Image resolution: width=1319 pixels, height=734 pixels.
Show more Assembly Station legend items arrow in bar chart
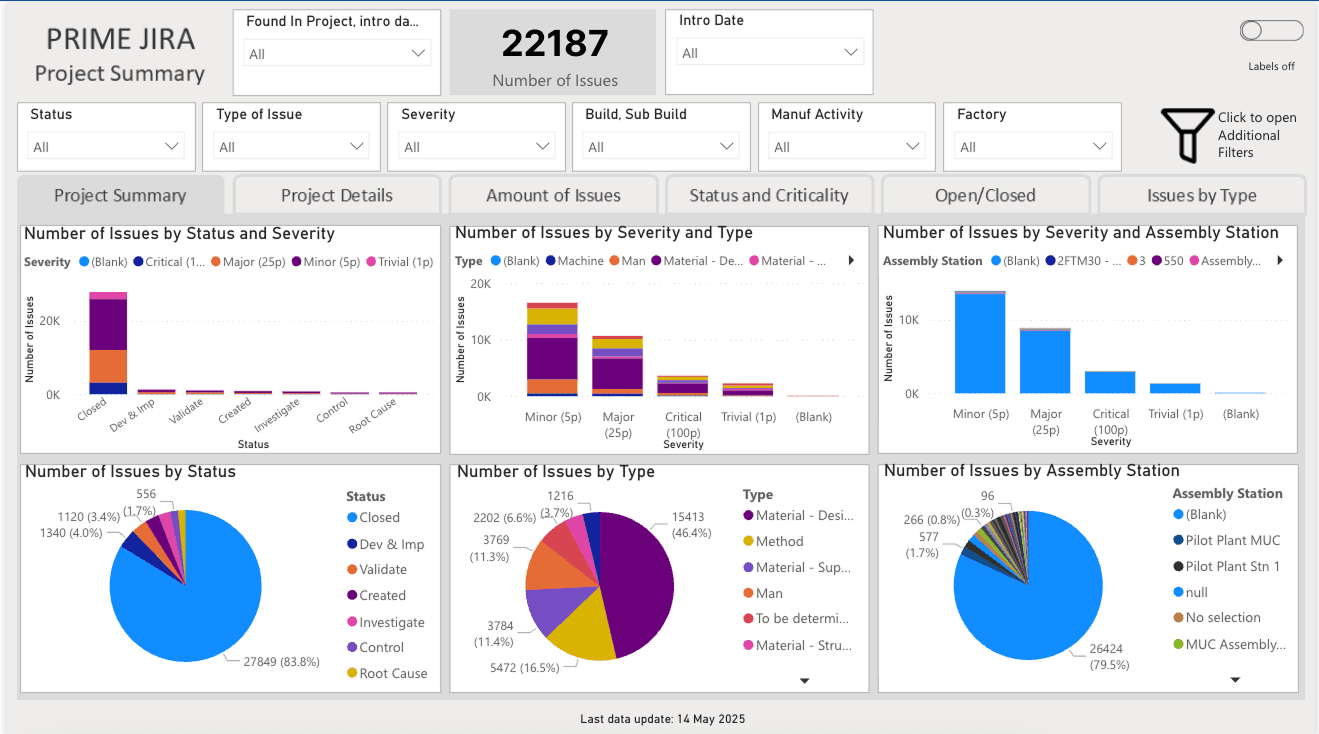[x=1279, y=261]
